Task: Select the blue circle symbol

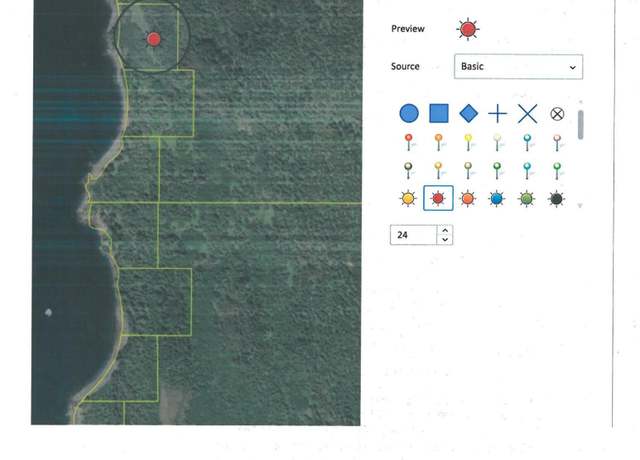Action: [409, 113]
